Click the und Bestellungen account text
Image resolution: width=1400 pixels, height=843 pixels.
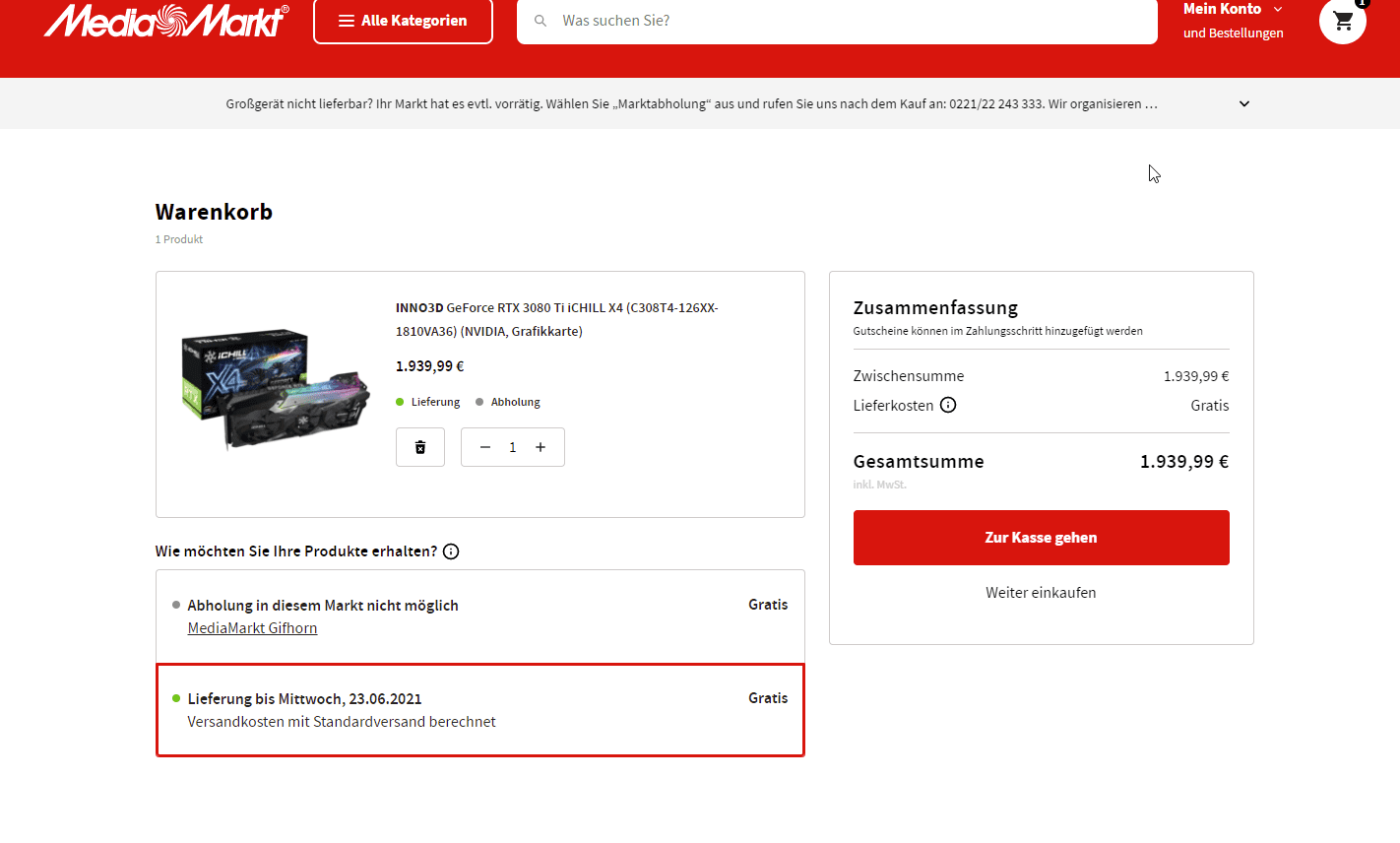[x=1233, y=33]
